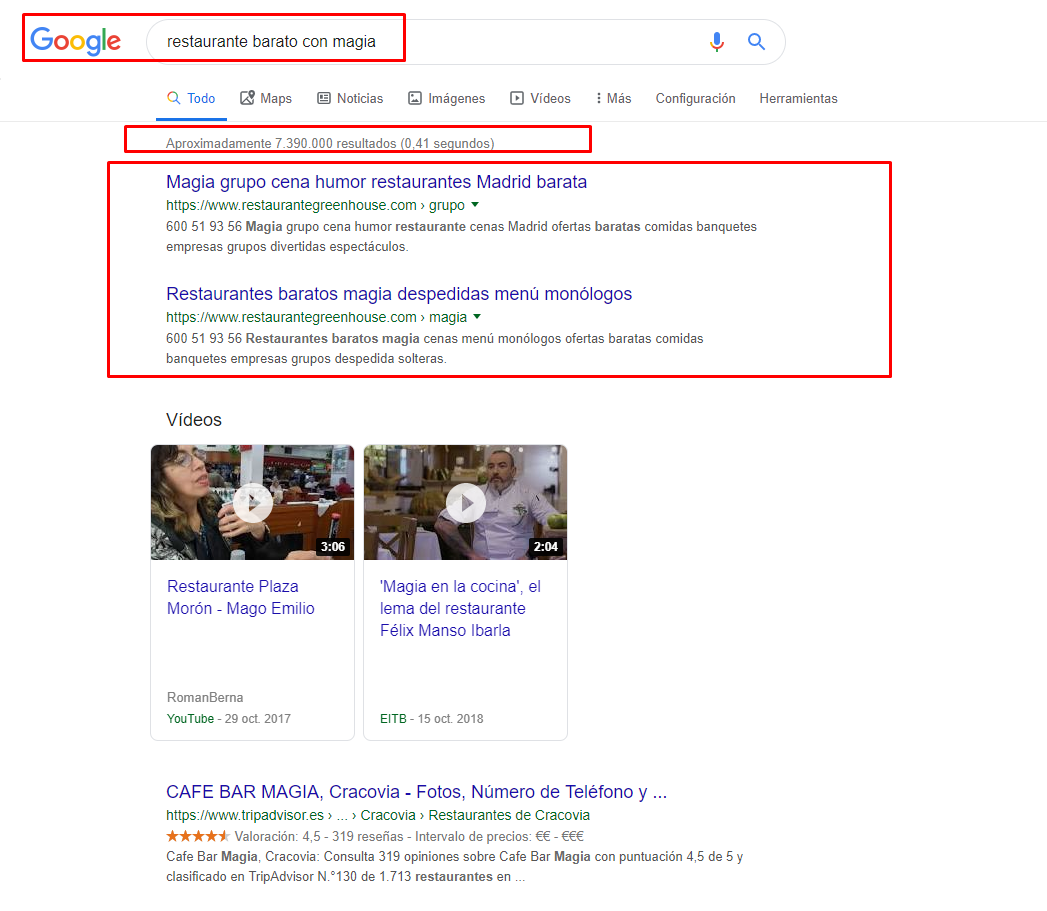Screen dimensions: 1047x911
Task: Expand the Más menu
Action: (x=613, y=98)
